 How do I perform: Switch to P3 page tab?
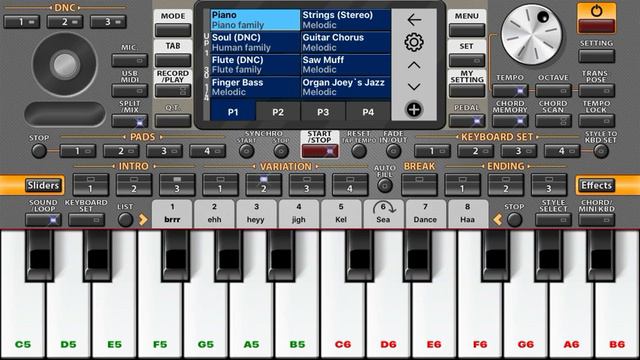click(x=323, y=112)
